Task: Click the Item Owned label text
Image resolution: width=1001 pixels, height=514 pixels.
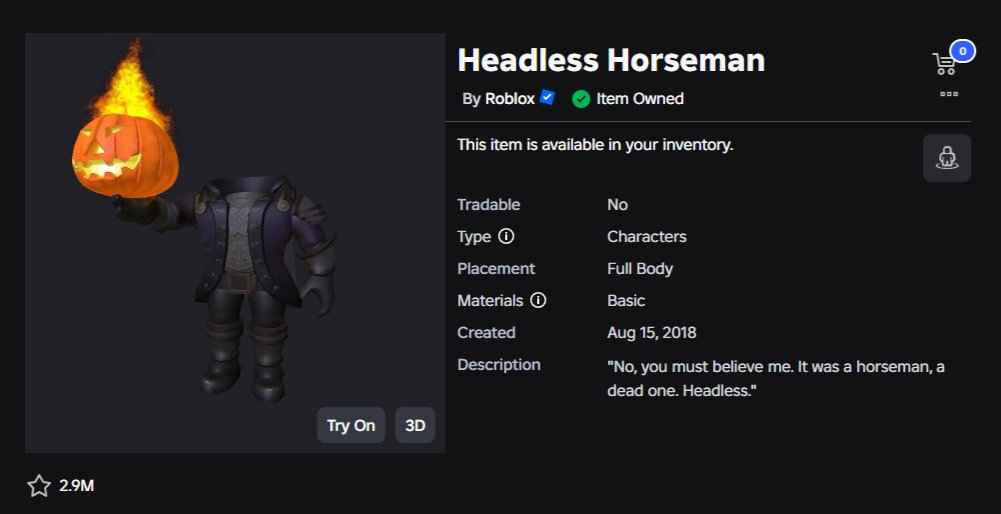Action: 640,99
